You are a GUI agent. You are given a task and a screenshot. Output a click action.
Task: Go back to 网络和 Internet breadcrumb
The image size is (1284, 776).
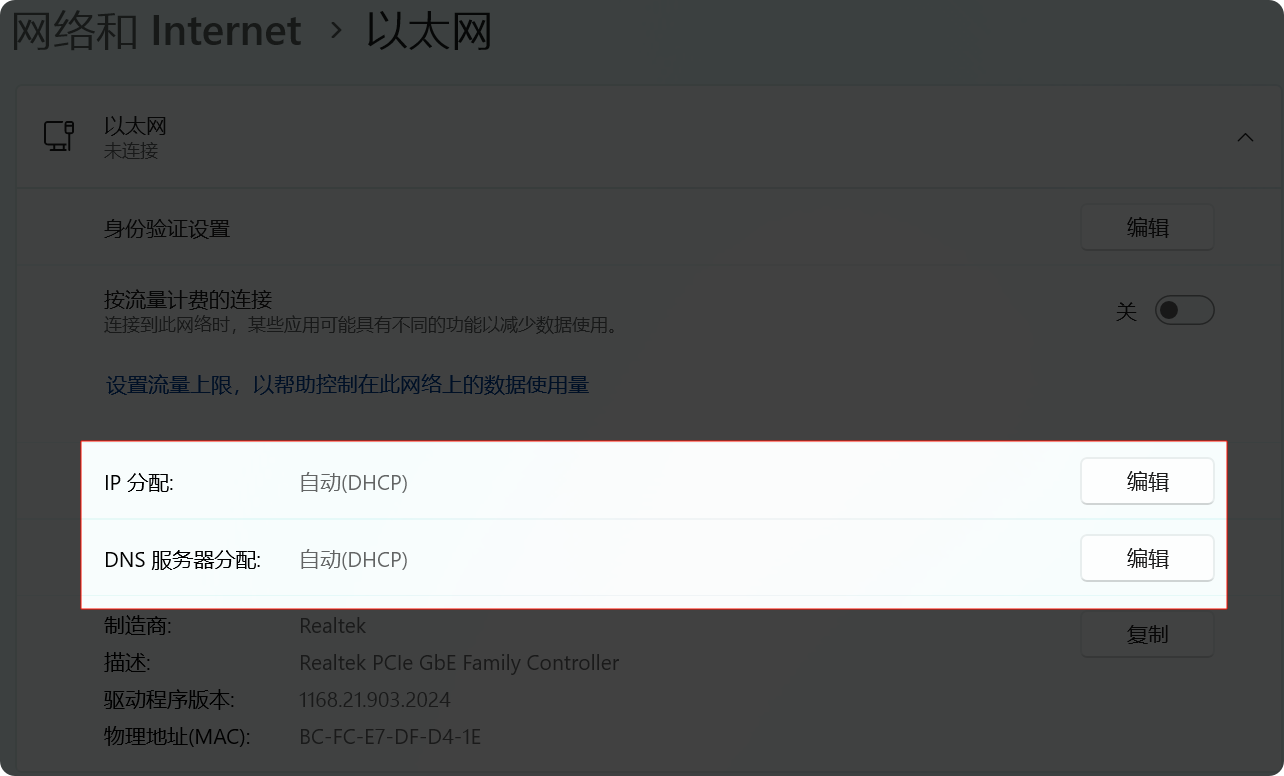156,31
